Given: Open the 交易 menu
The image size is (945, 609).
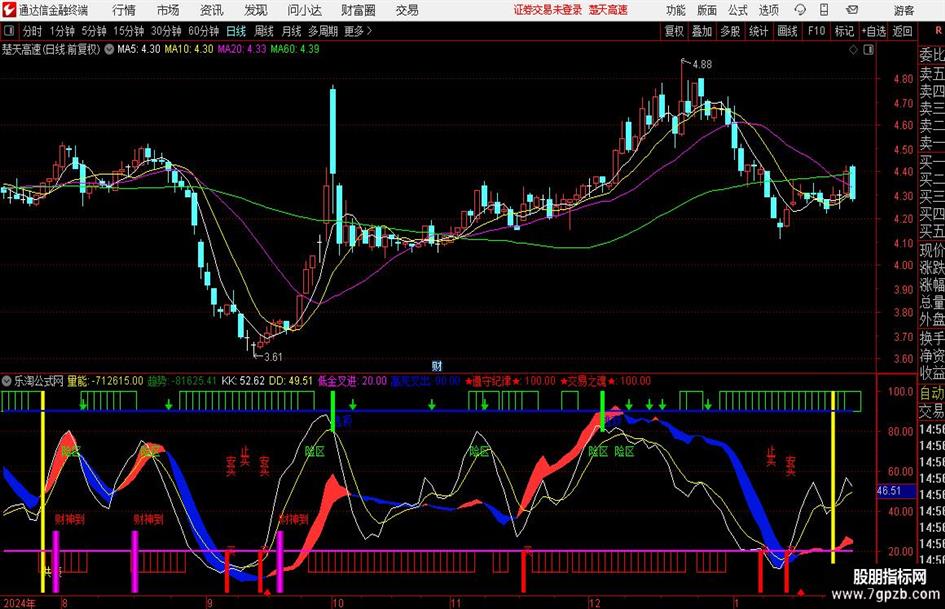Looking at the screenshot, I should pos(407,10).
